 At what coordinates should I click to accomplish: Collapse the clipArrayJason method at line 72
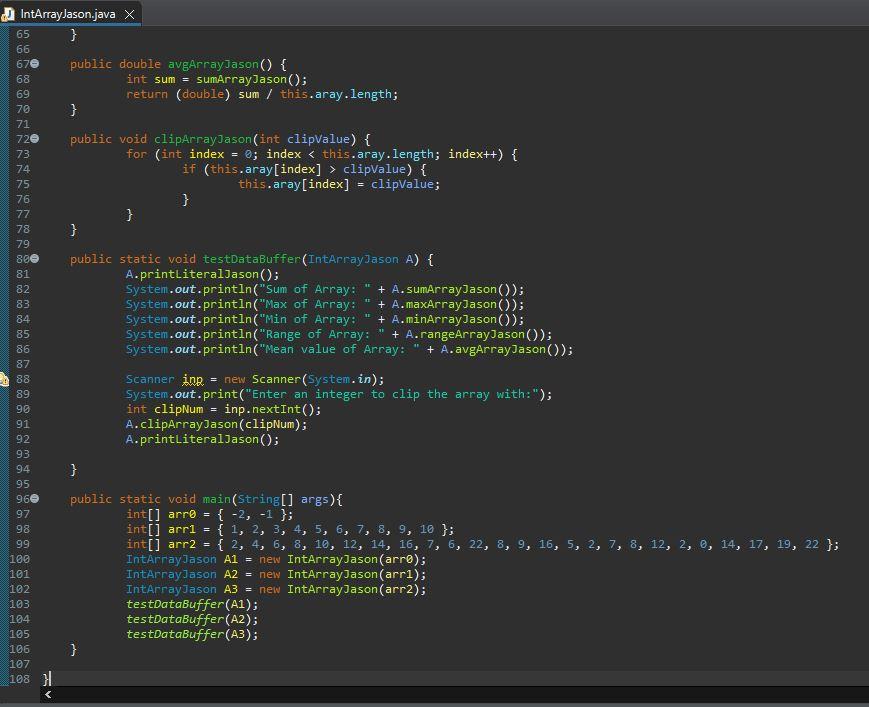click(x=35, y=139)
